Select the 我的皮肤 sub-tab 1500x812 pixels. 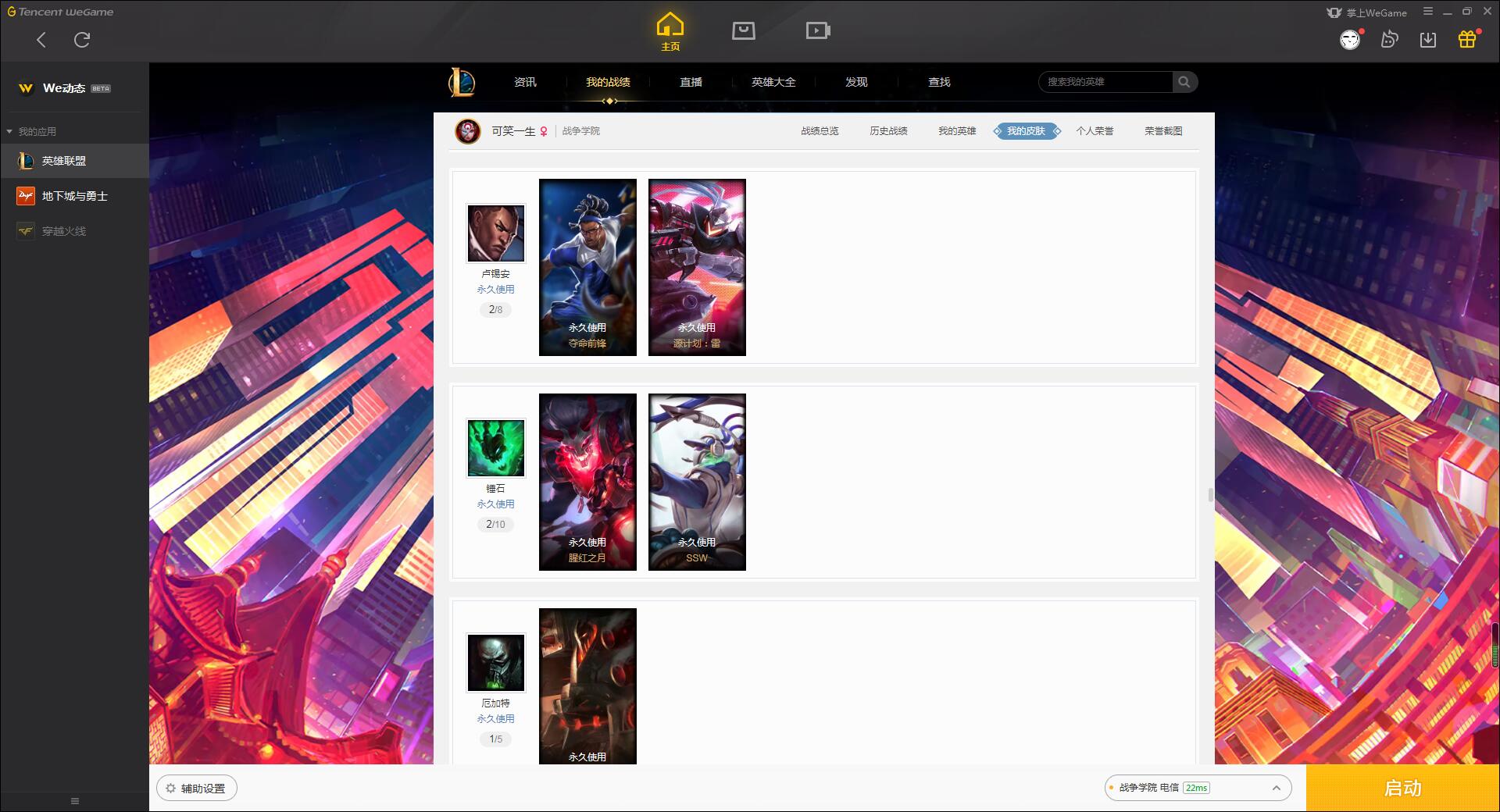click(1027, 131)
